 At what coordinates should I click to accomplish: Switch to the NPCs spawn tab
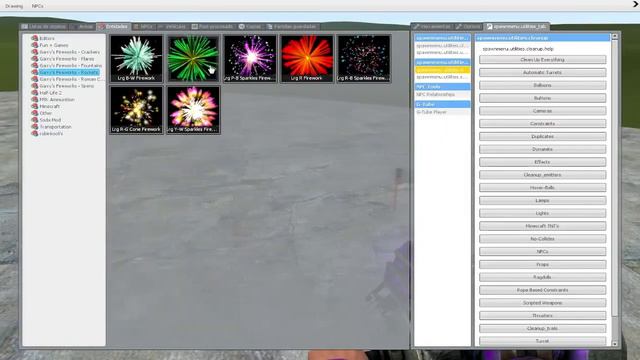(143, 27)
